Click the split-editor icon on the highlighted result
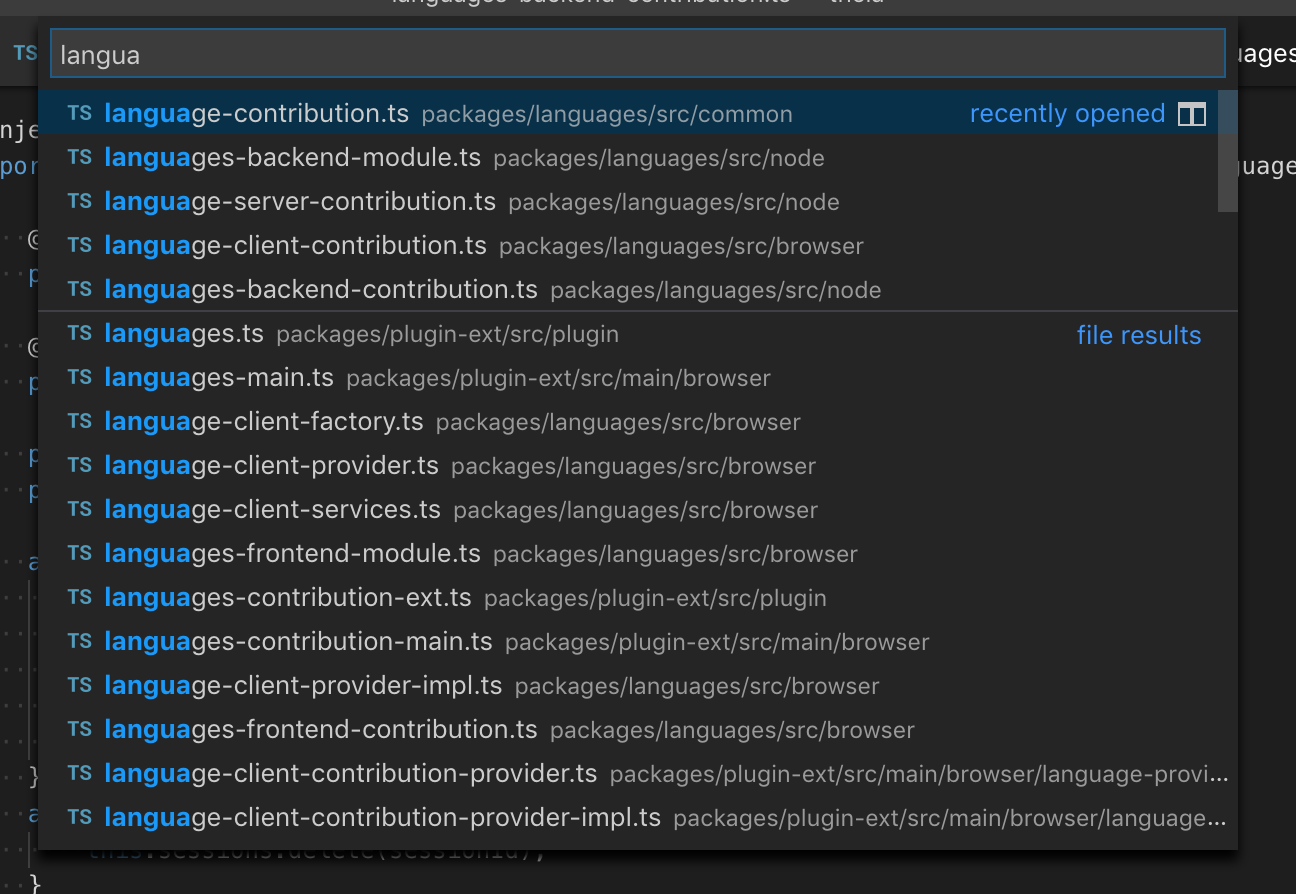The height and width of the screenshot is (894, 1296). pyautogui.click(x=1192, y=114)
